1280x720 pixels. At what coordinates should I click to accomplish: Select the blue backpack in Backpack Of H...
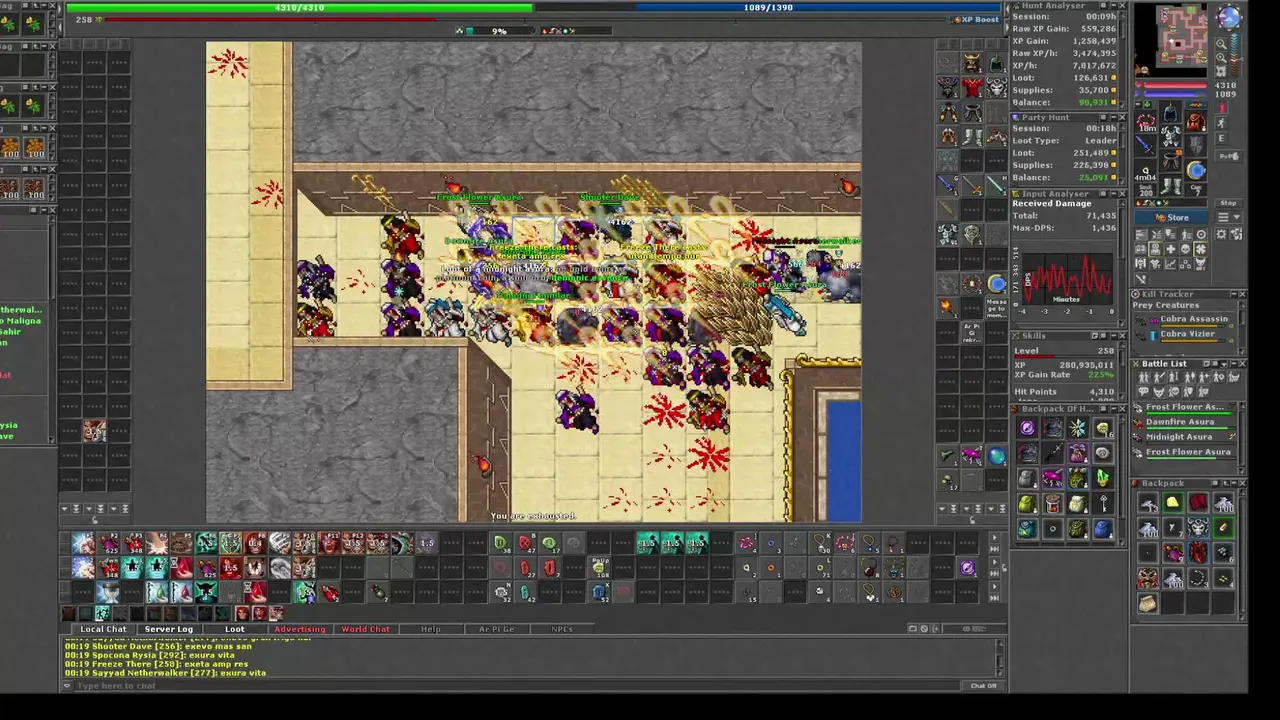1102,529
